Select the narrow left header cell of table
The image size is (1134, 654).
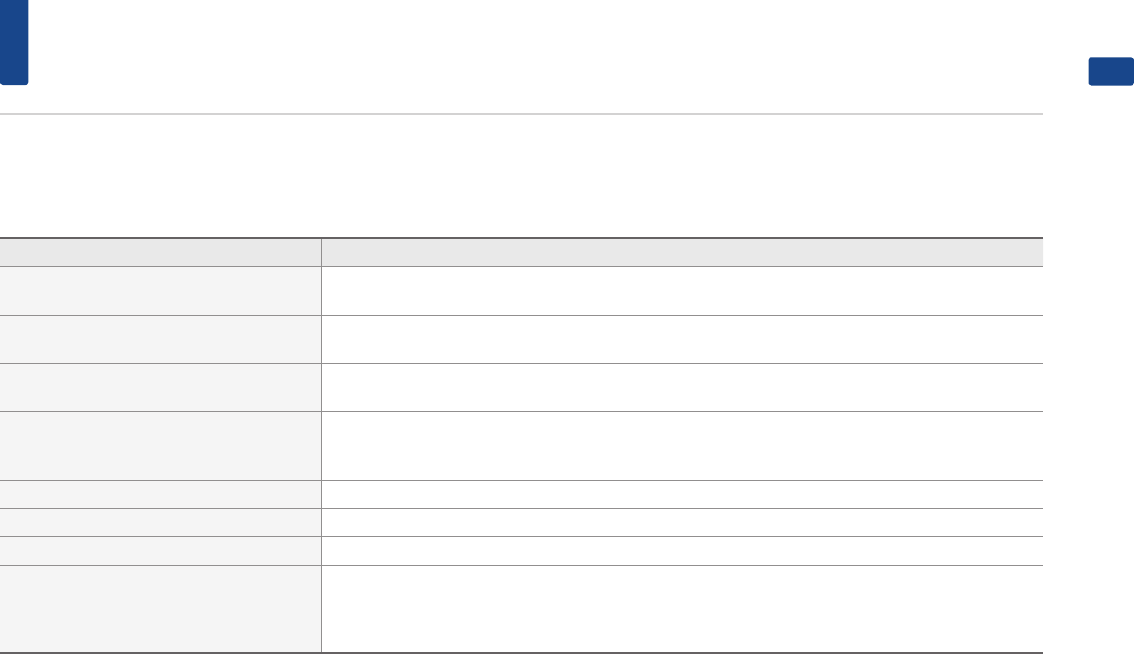point(161,252)
